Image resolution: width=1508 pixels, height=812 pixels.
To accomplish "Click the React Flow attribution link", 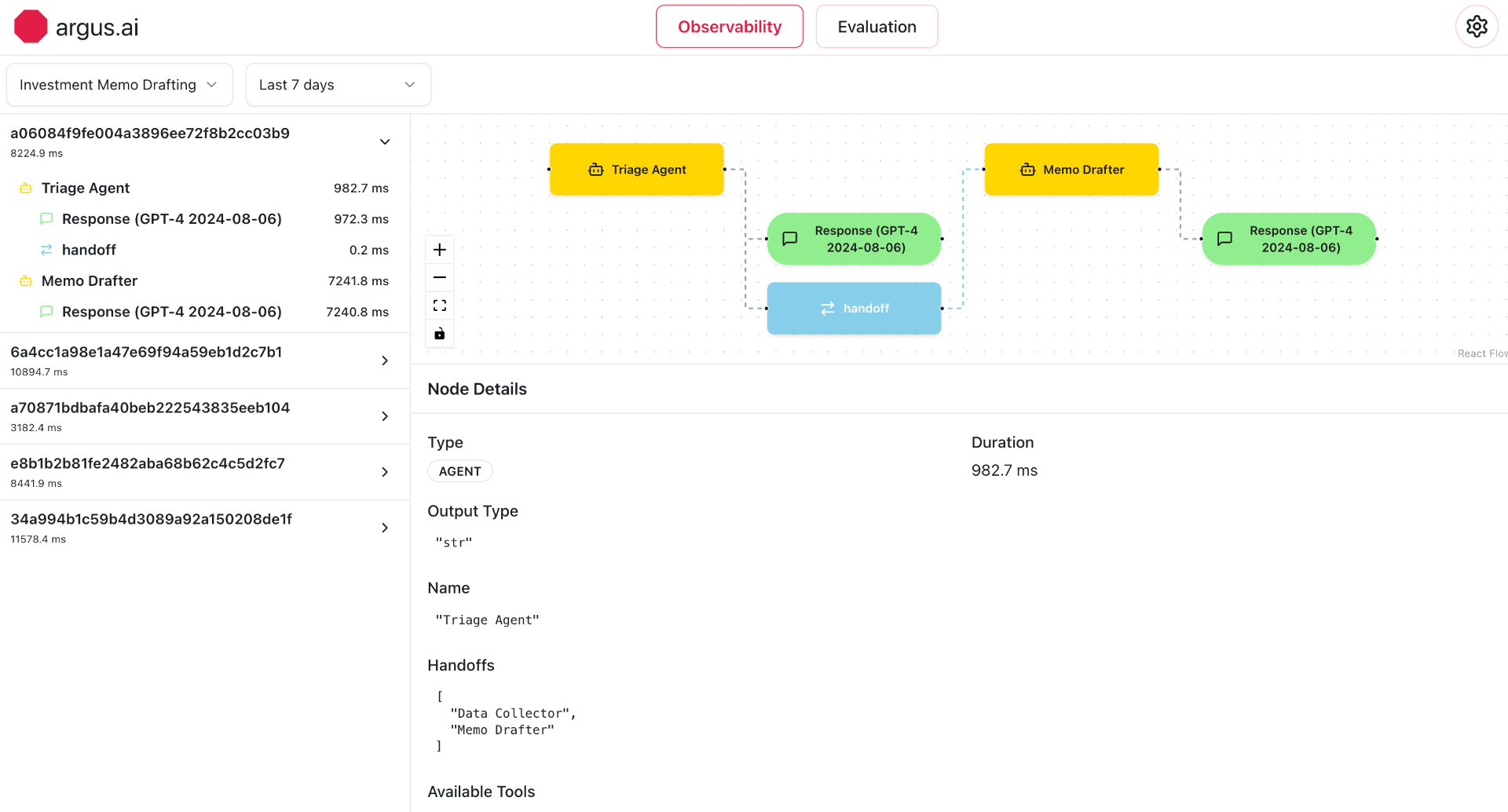I will point(1482,353).
